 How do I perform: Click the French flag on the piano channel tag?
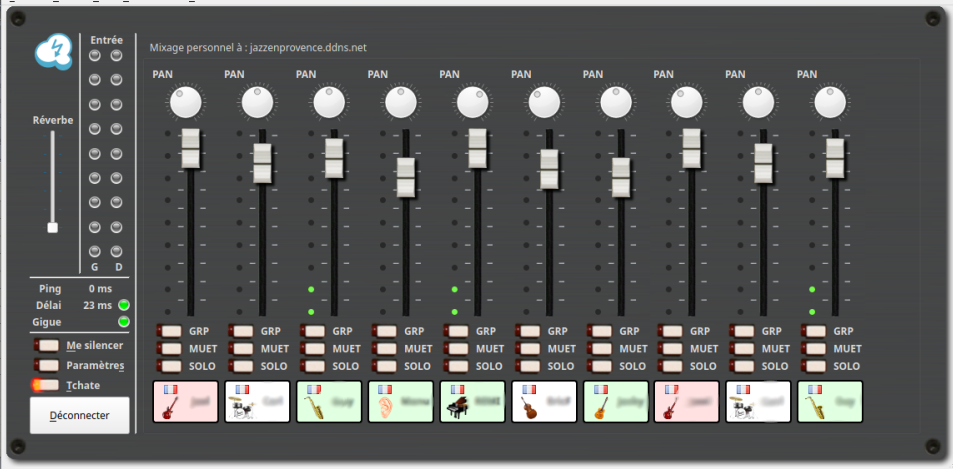(x=457, y=389)
